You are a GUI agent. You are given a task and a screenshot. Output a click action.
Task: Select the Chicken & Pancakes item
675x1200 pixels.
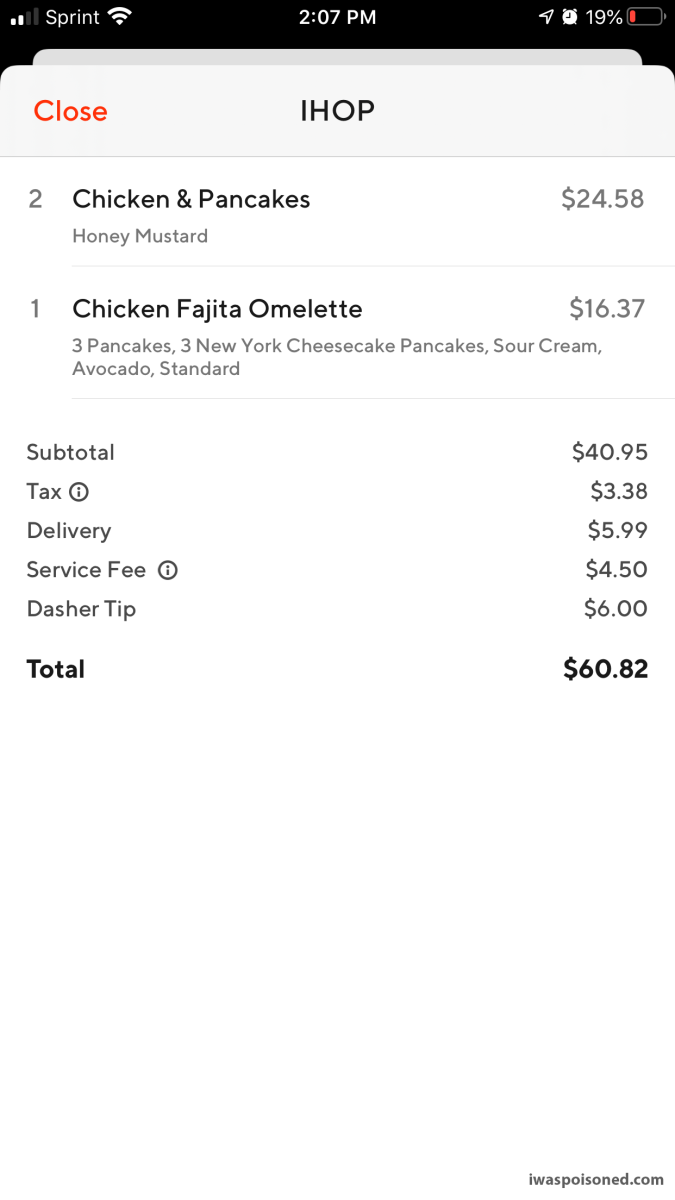pos(191,199)
